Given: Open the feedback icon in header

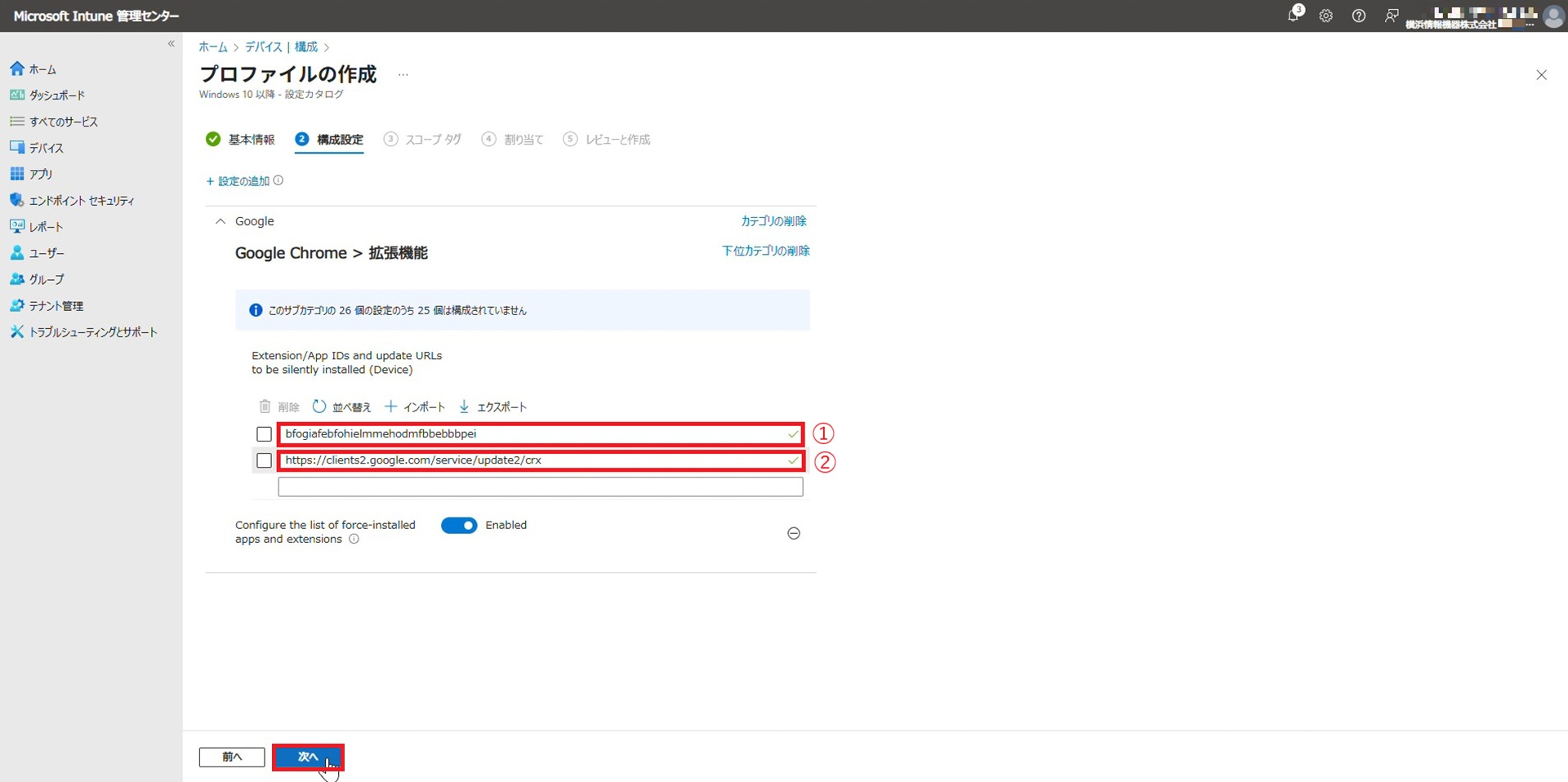Looking at the screenshot, I should [x=1391, y=16].
